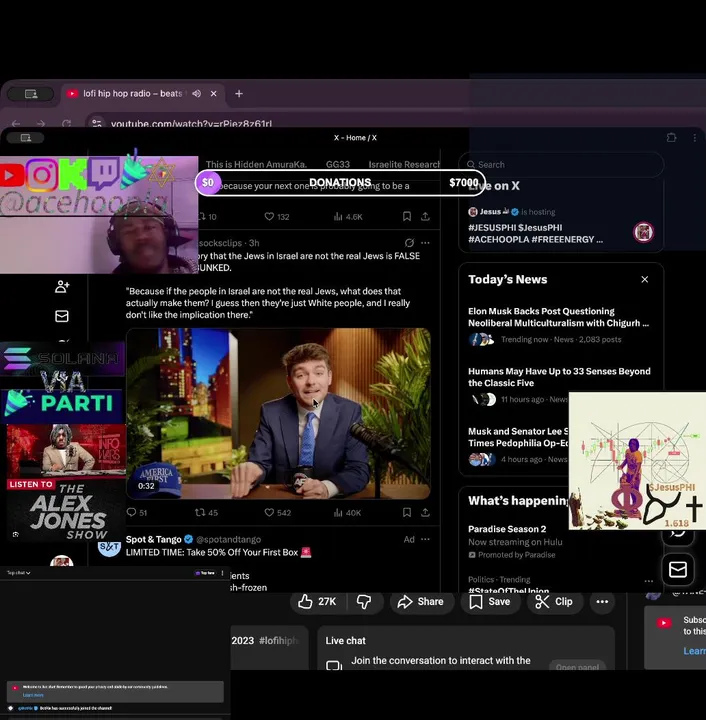Bookmark the post with 542 likes
Image resolution: width=706 pixels, height=720 pixels.
click(407, 512)
